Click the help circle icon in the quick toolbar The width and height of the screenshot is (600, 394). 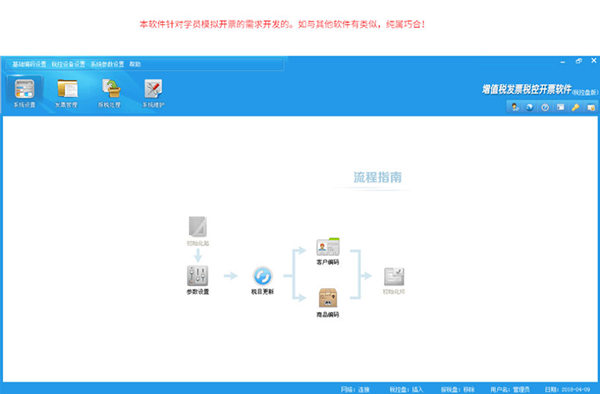coord(545,107)
